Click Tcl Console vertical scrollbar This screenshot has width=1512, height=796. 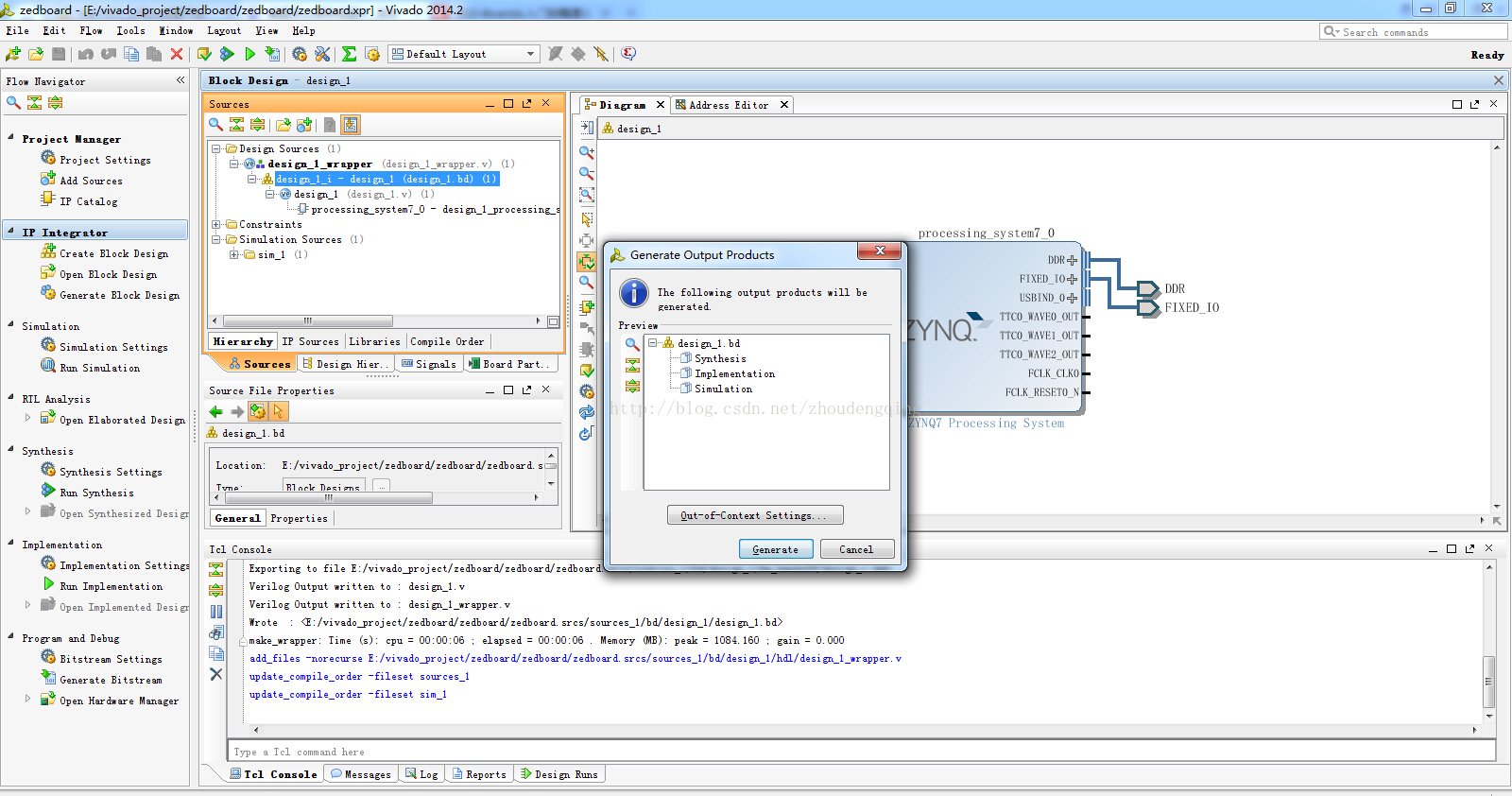coord(1489,682)
